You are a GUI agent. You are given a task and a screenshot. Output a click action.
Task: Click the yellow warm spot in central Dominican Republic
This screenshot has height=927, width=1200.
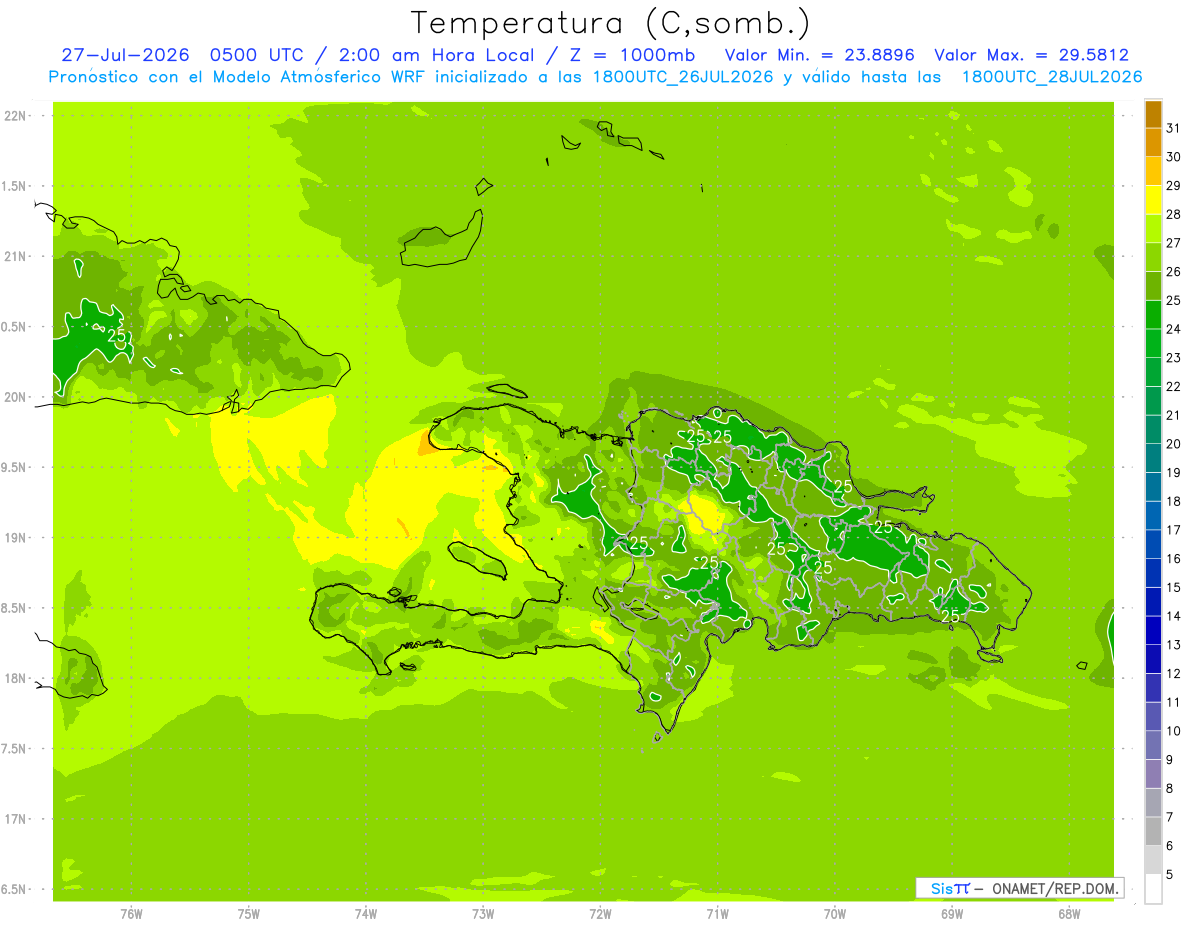[708, 513]
